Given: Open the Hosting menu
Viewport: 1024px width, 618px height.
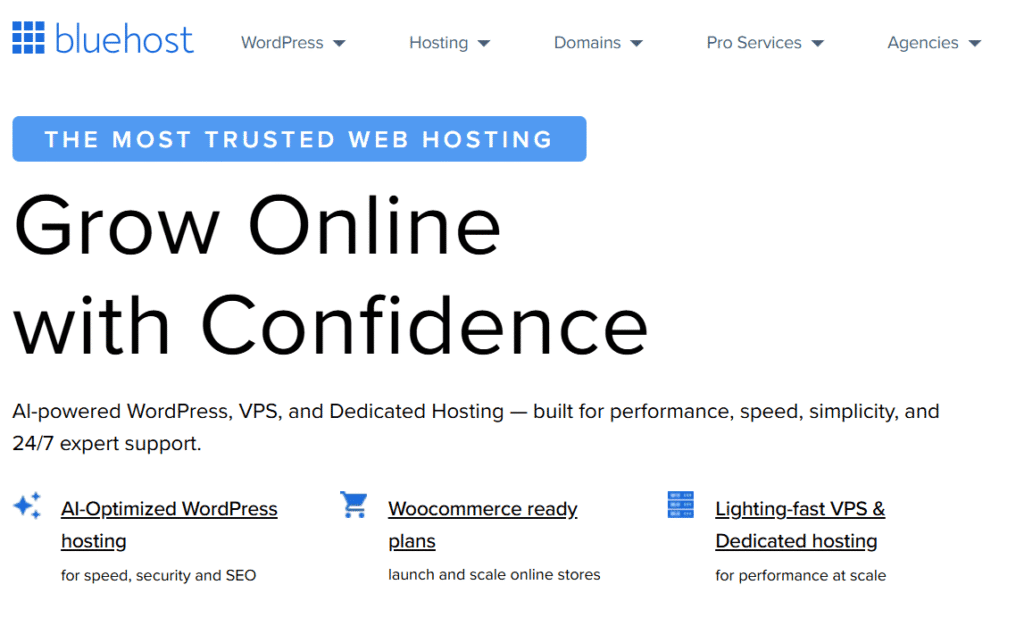Looking at the screenshot, I should pos(438,43).
